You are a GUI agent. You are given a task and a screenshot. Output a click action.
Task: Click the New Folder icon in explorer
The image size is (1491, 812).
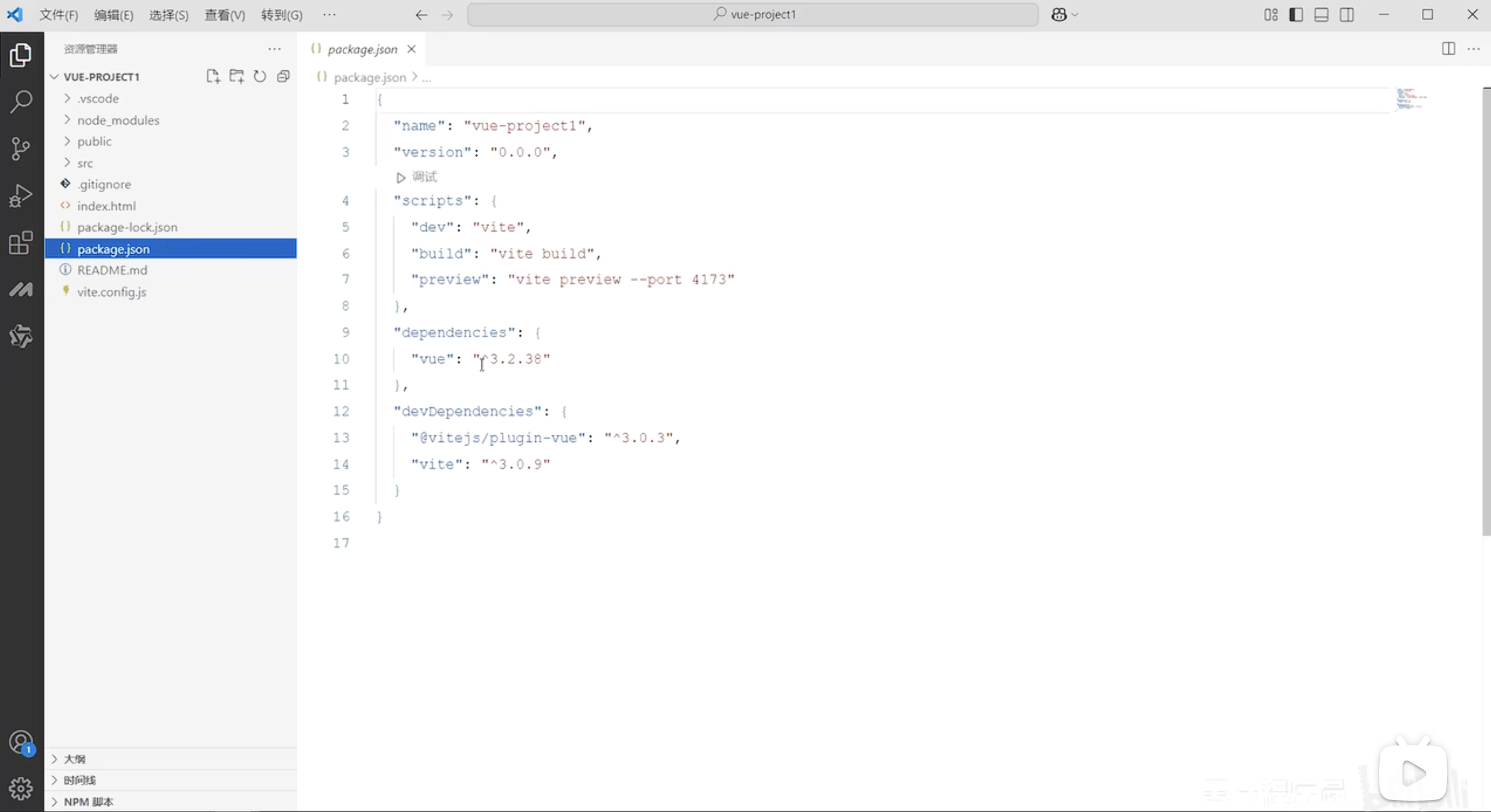click(x=237, y=77)
